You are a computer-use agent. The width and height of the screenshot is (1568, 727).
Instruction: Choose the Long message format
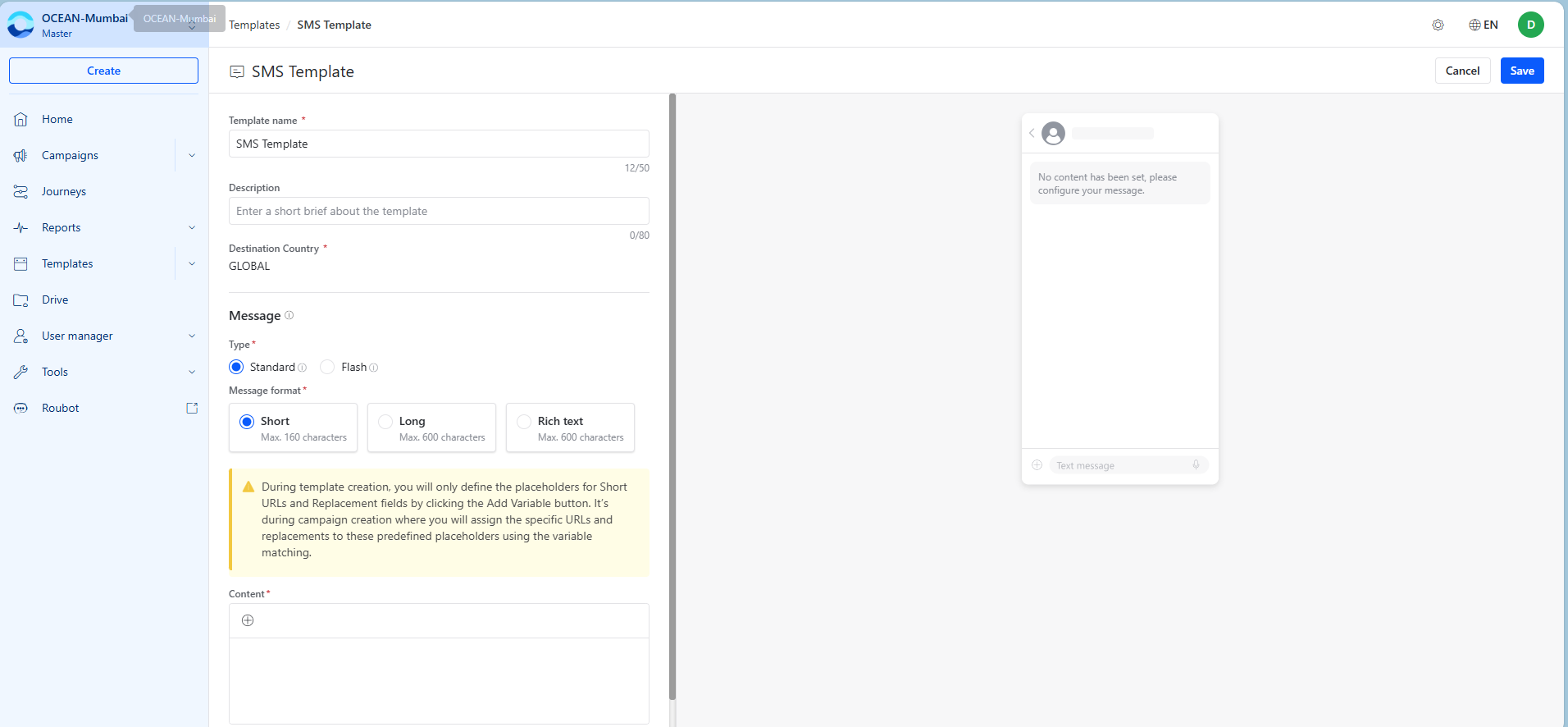(x=431, y=428)
